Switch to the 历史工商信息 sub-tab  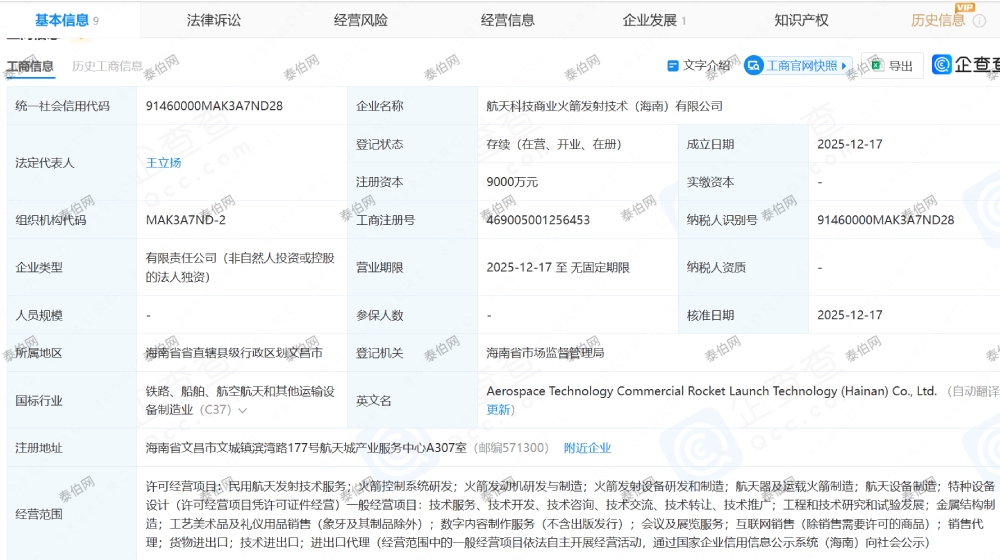107,67
